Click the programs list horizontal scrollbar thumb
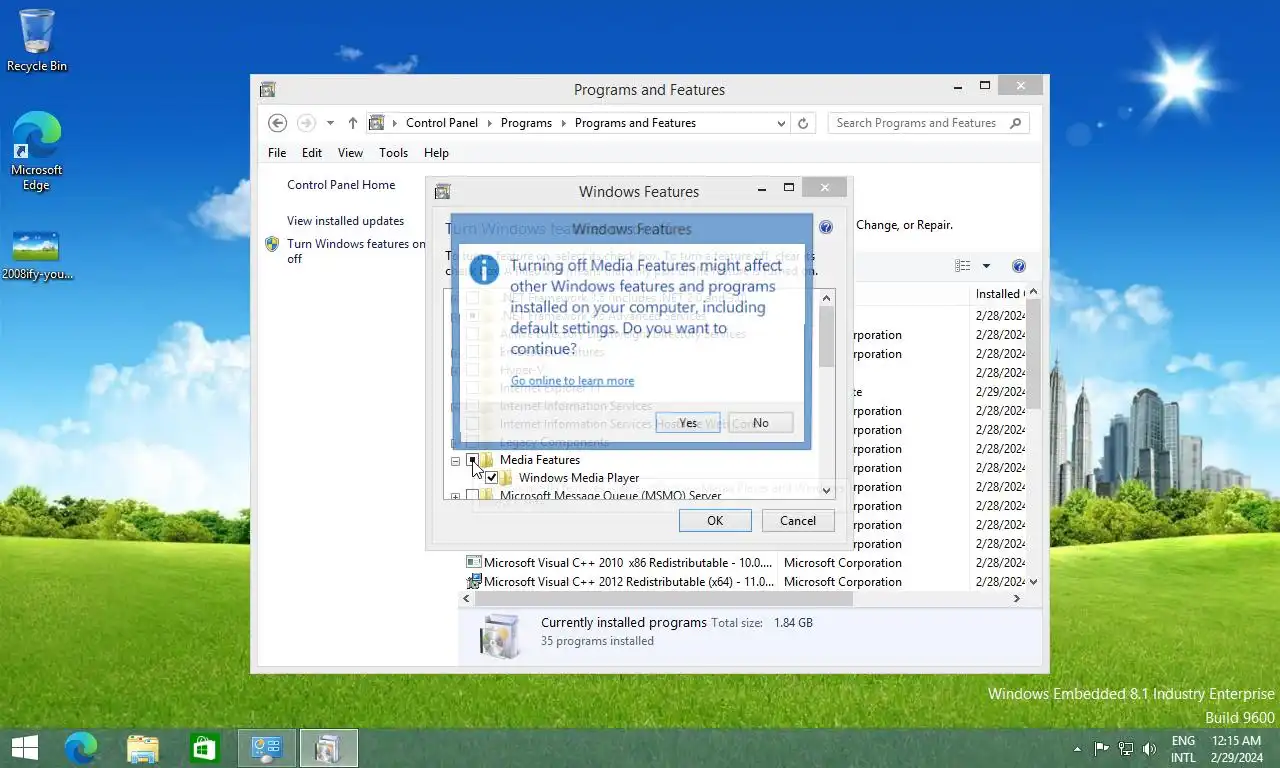The width and height of the screenshot is (1280, 768). click(664, 598)
